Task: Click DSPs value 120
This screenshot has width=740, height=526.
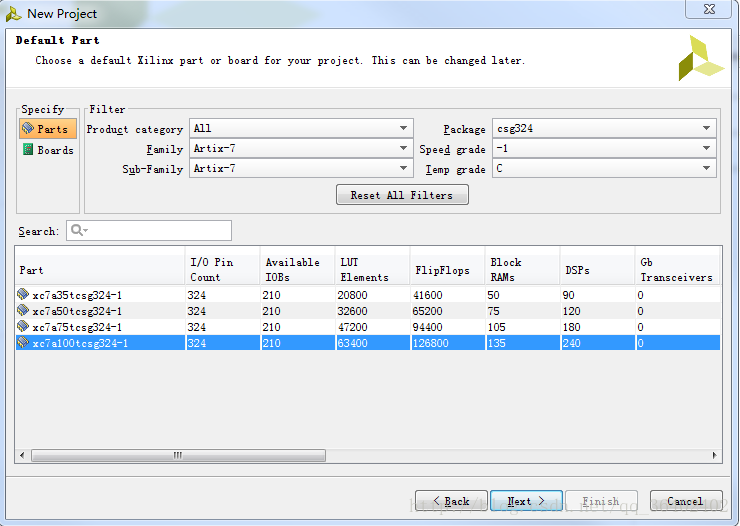Action: [x=571, y=311]
